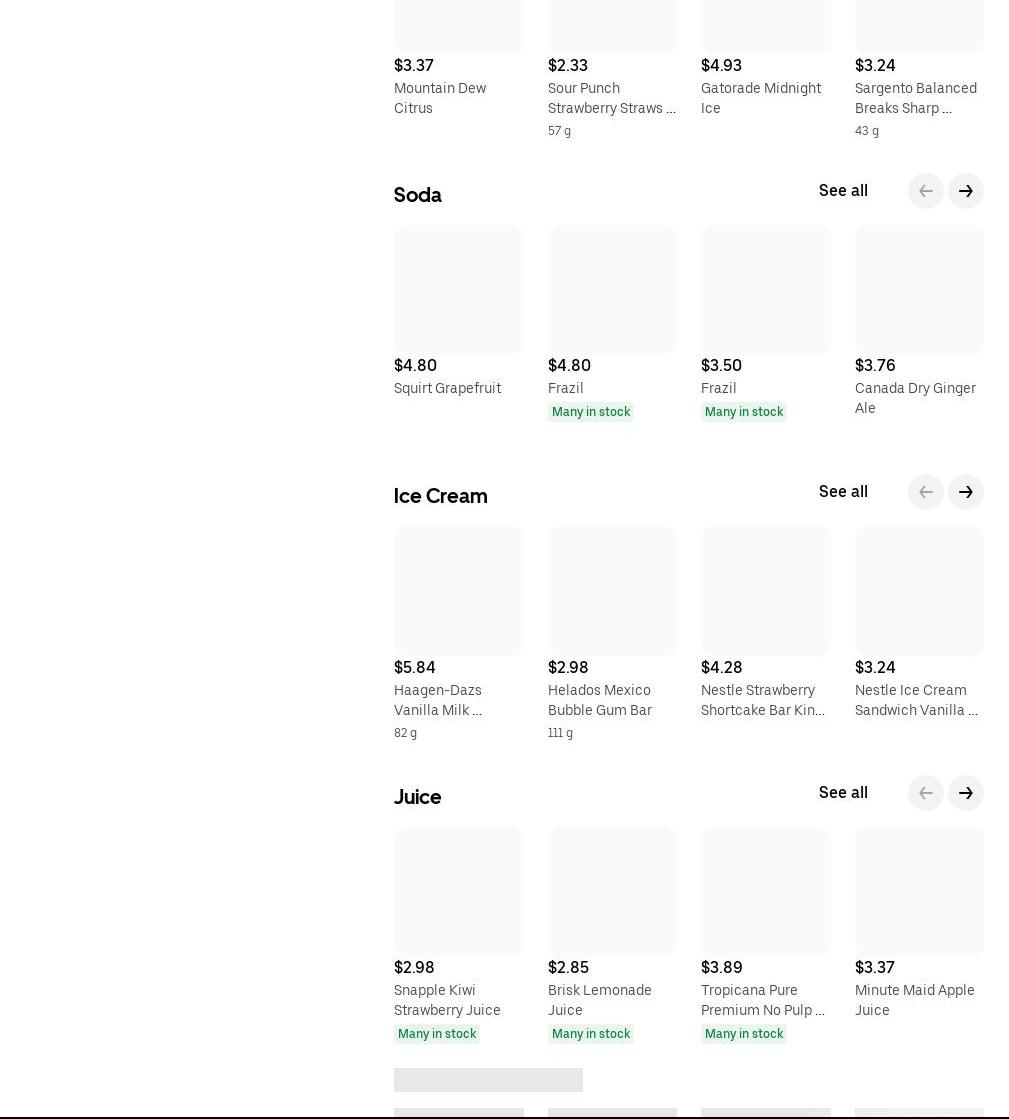Click $3.76 price of Canada Dry
The width and height of the screenshot is (1009, 1119).
click(x=875, y=365)
